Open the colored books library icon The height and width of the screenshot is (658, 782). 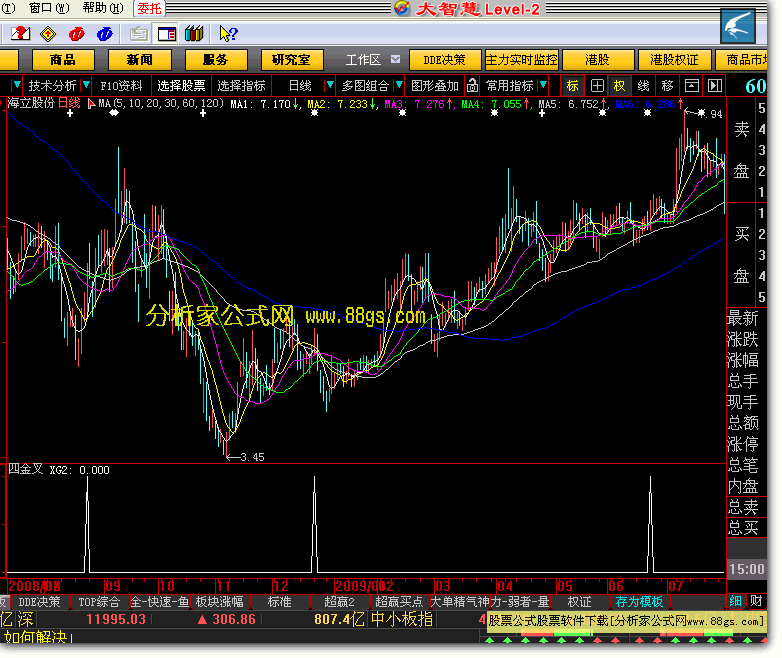[194, 33]
